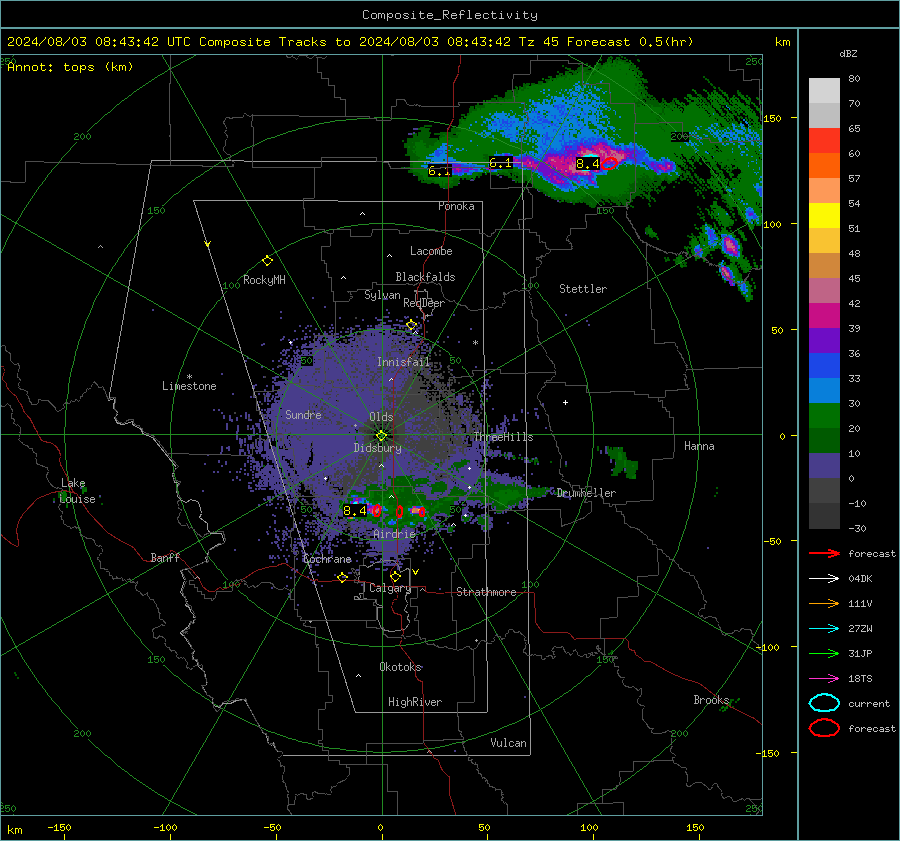Click the 'Forecast 0.5(hr)' header text

pos(630,42)
